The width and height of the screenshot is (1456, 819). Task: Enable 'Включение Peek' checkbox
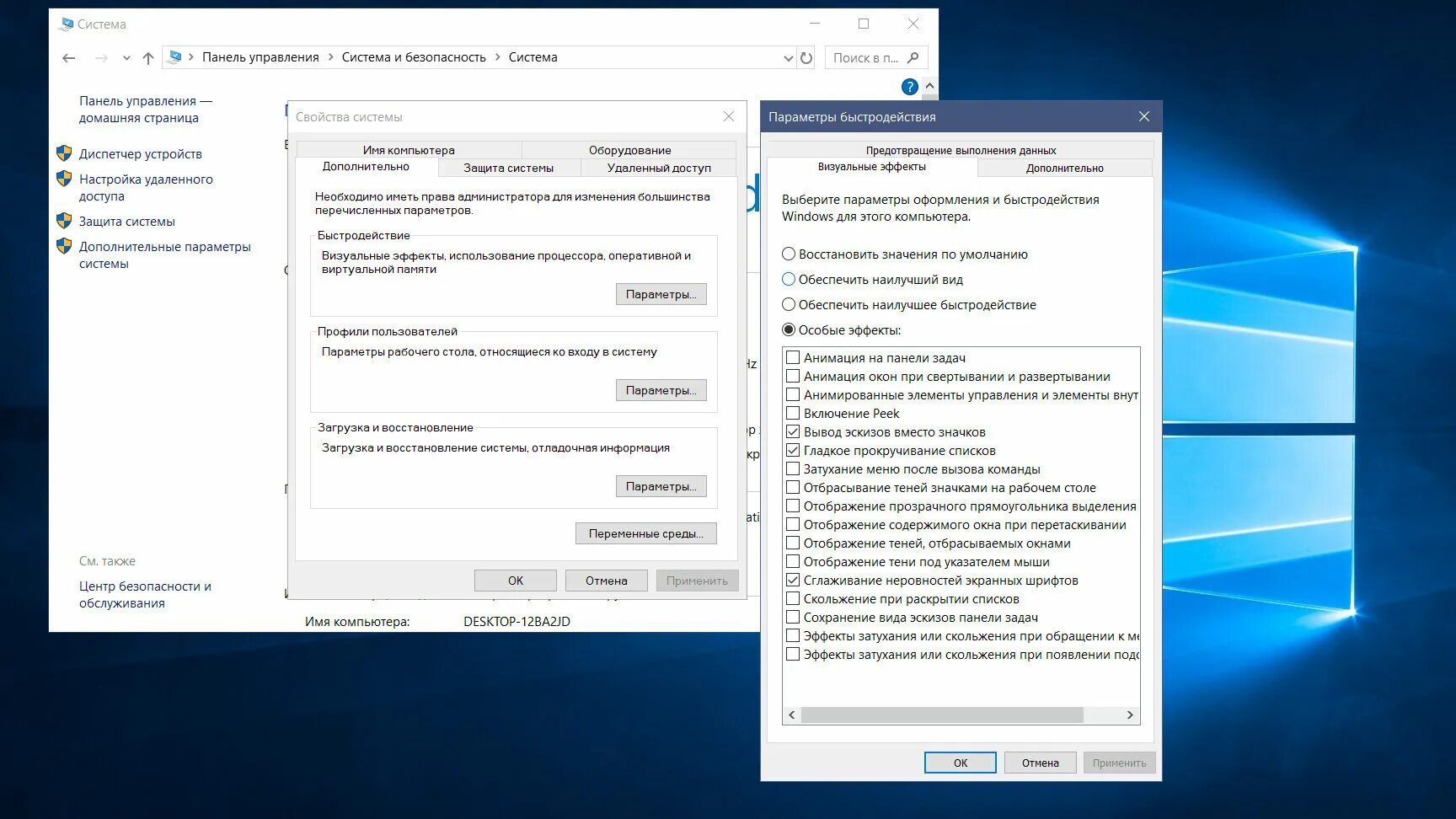[x=793, y=413]
